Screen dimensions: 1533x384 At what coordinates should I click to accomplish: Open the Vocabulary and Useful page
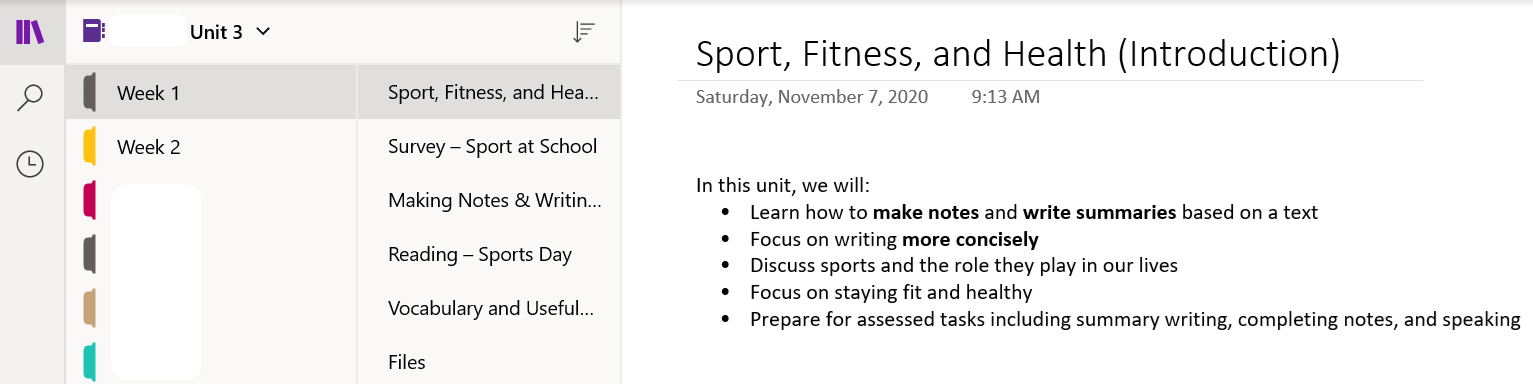point(489,309)
